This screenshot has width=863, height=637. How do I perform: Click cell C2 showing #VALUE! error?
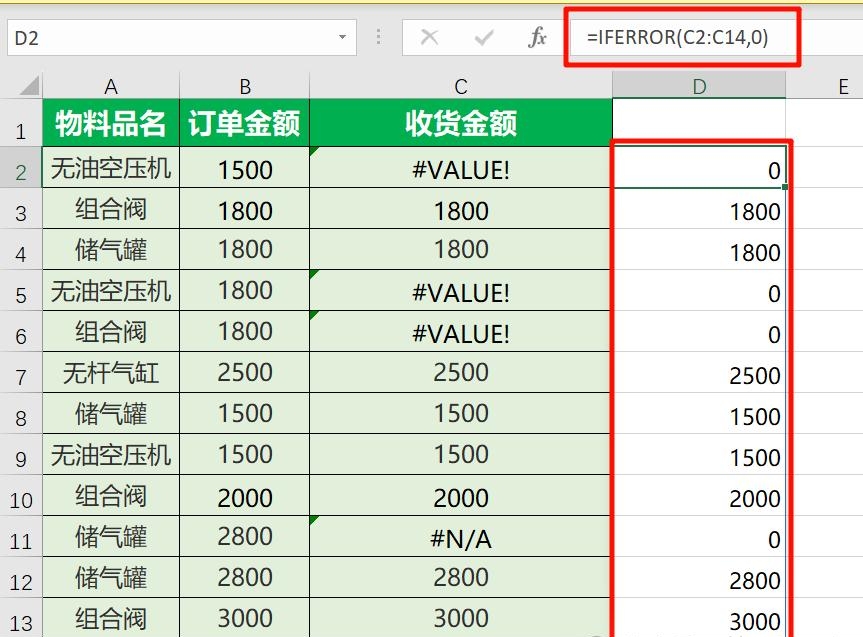[x=461, y=168]
